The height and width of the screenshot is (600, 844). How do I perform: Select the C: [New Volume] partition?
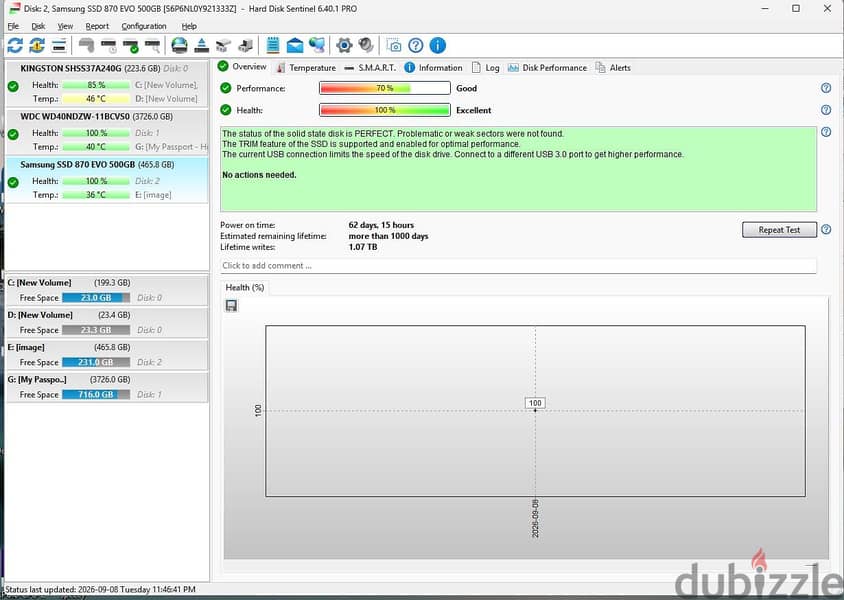107,290
